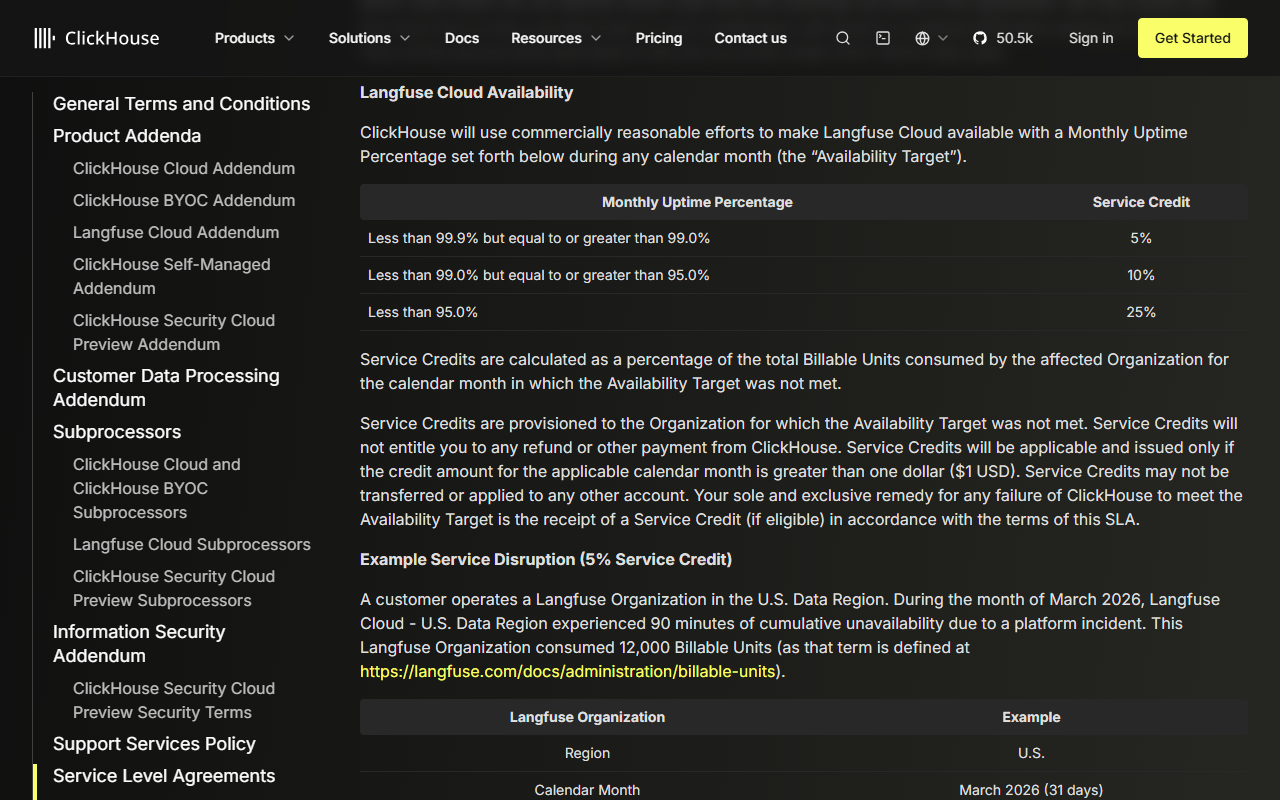Open Information Security Addendum
Viewport: 1280px width, 800px height.
139,644
